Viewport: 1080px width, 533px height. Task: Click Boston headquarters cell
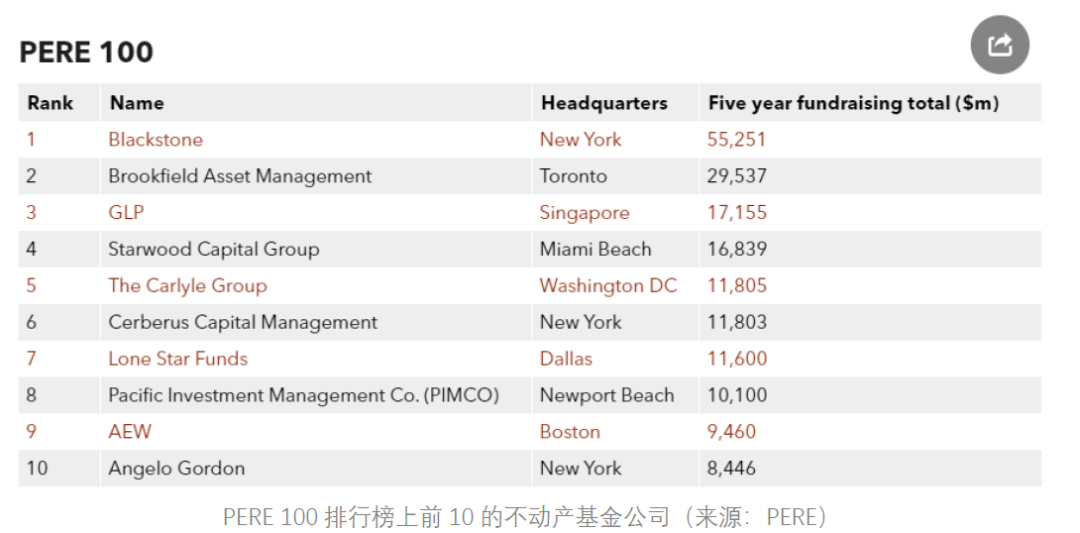point(570,431)
